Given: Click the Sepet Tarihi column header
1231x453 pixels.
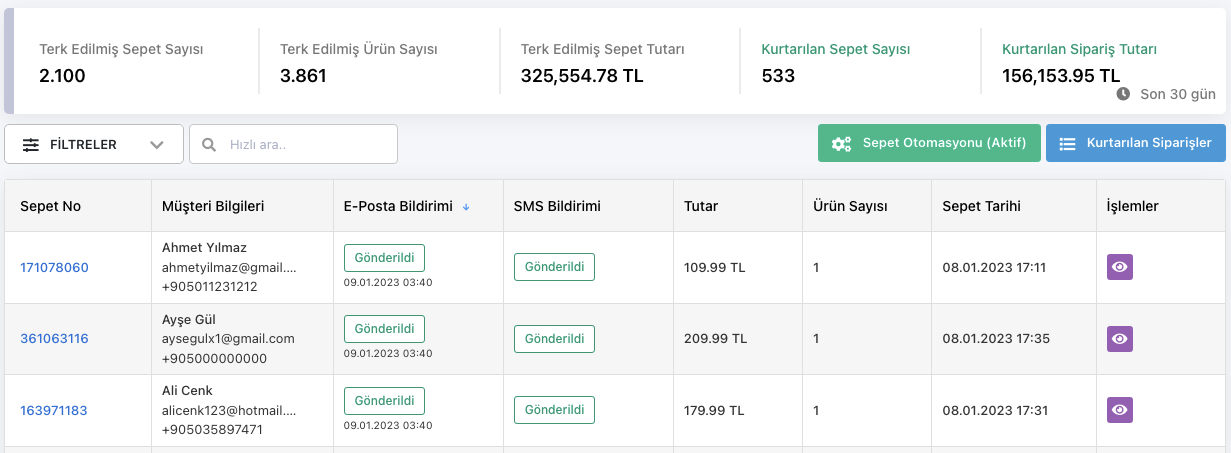Looking at the screenshot, I should click(981, 206).
